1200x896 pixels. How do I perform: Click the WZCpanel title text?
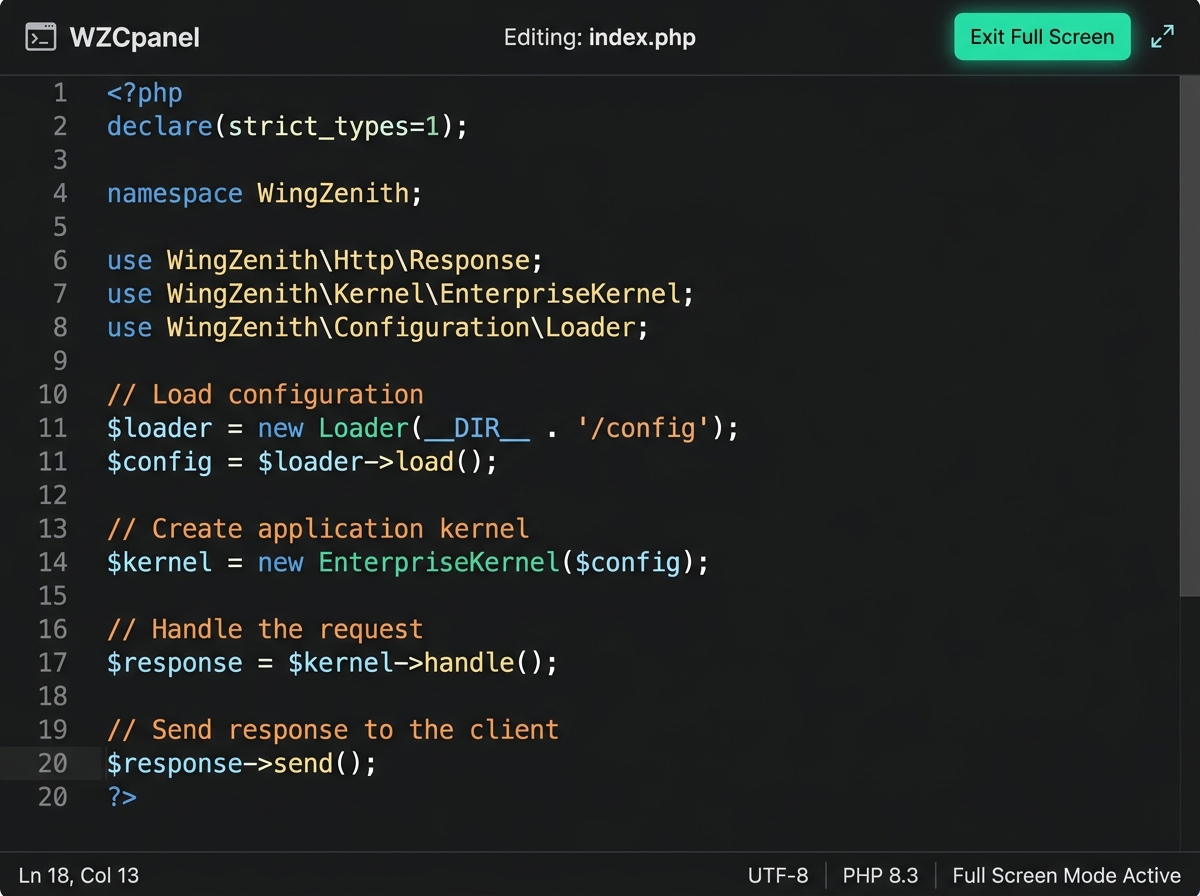(x=134, y=38)
